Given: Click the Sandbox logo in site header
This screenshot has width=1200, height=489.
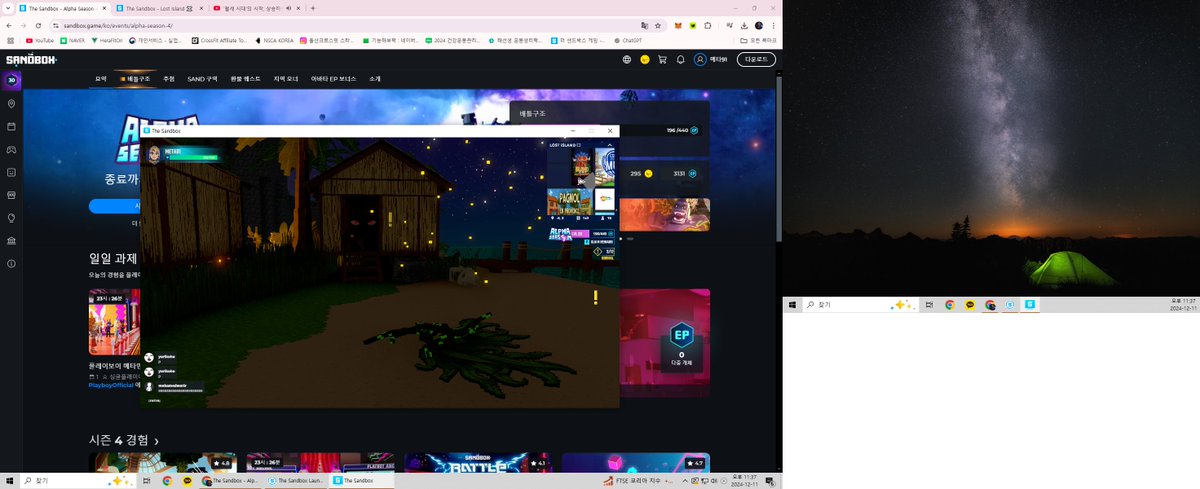Looking at the screenshot, I should (31, 59).
